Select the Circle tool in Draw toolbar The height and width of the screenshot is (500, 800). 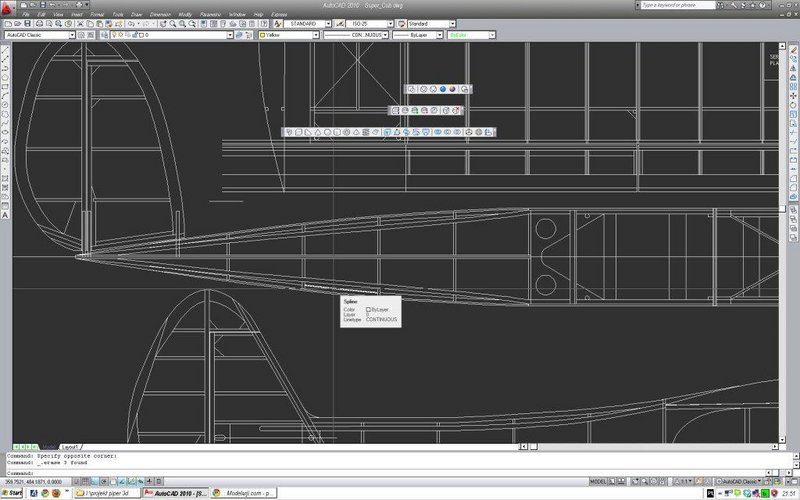pyautogui.click(x=5, y=105)
